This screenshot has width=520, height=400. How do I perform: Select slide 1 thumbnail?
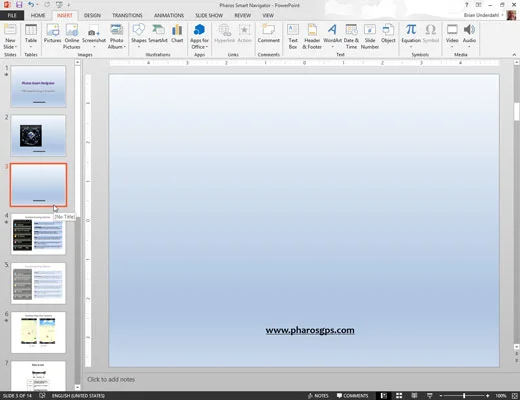click(38, 87)
